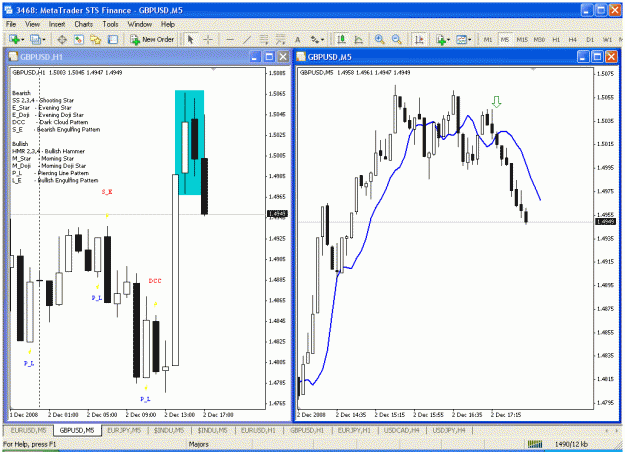Expand the New Chart dropdown arrow
The height and width of the screenshot is (452, 625).
click(x=22, y=40)
